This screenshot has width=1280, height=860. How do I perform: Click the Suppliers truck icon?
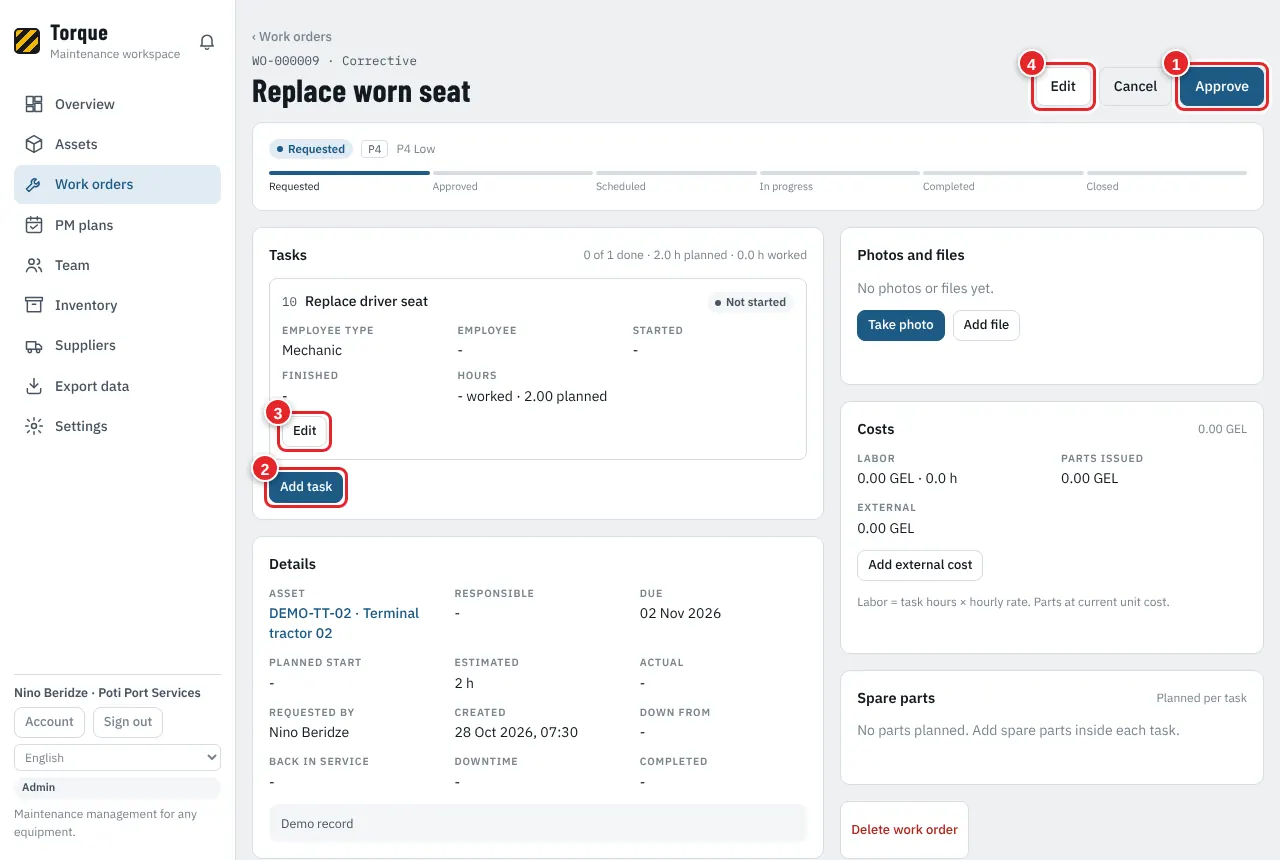click(x=34, y=345)
